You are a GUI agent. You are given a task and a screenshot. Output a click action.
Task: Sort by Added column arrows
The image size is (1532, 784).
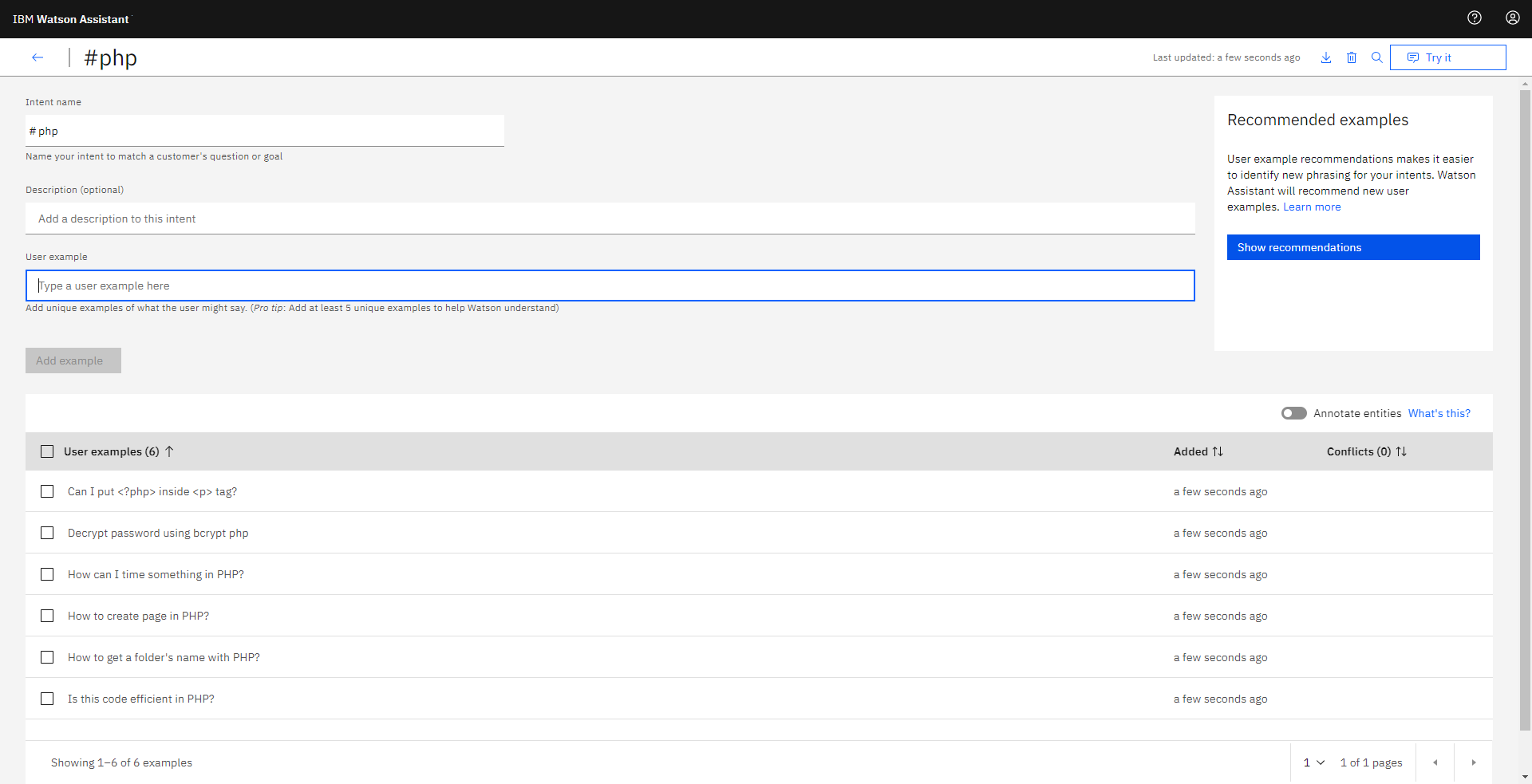(1218, 451)
